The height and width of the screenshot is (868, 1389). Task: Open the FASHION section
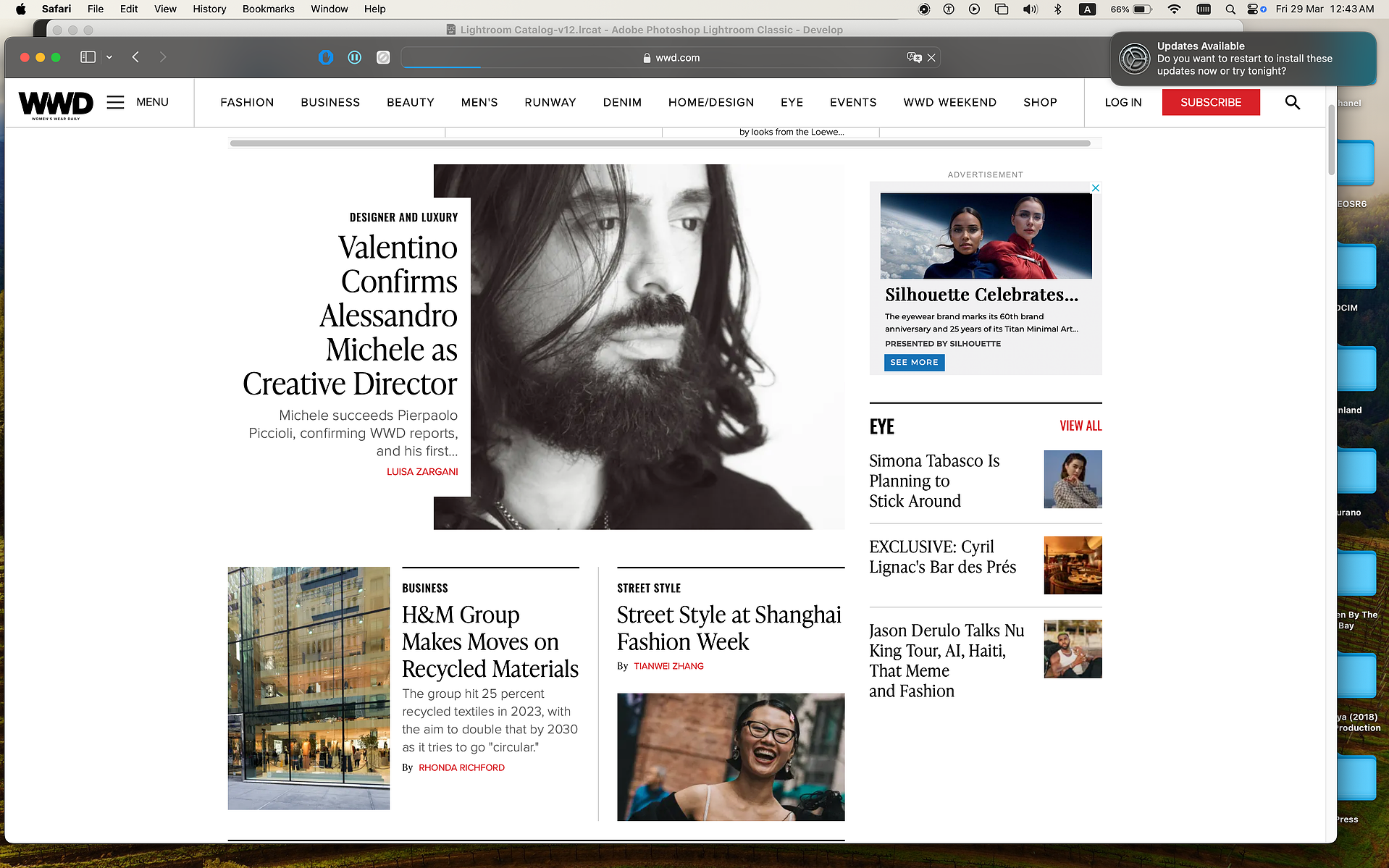(x=247, y=102)
